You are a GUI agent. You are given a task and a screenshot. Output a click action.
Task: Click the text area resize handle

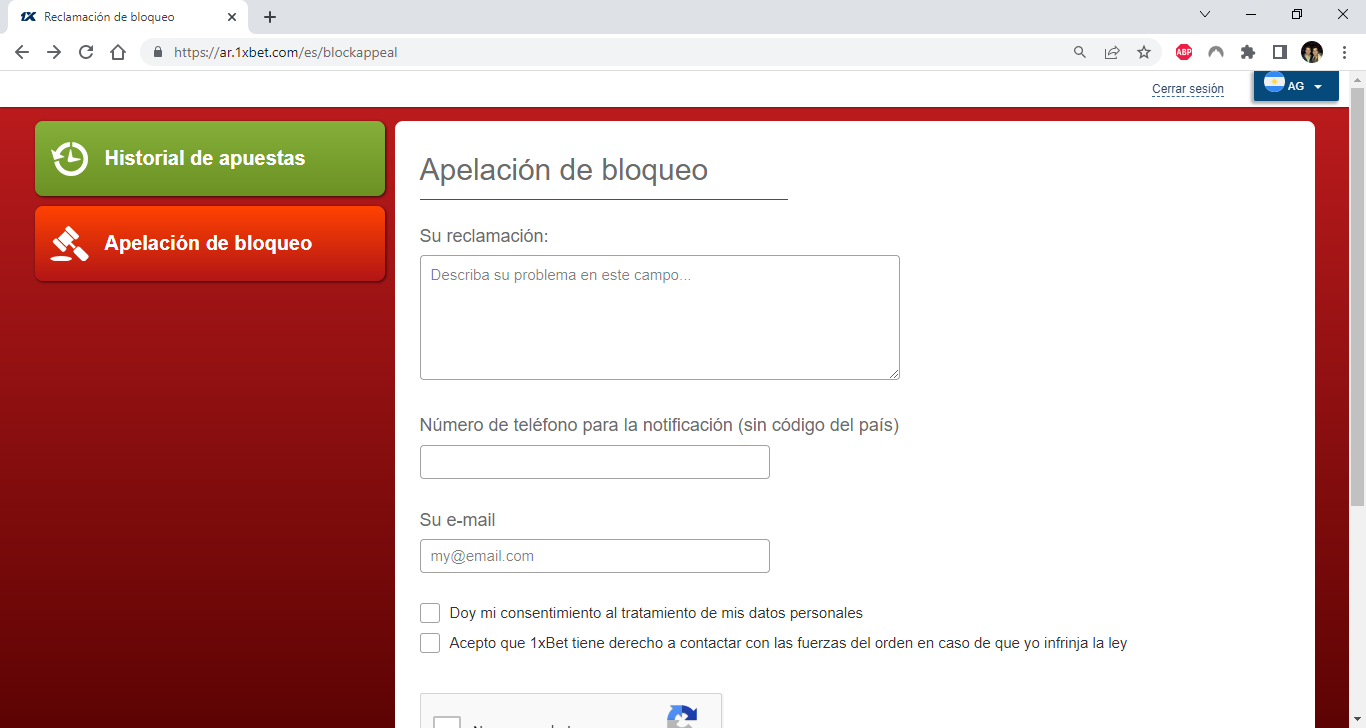pos(893,373)
